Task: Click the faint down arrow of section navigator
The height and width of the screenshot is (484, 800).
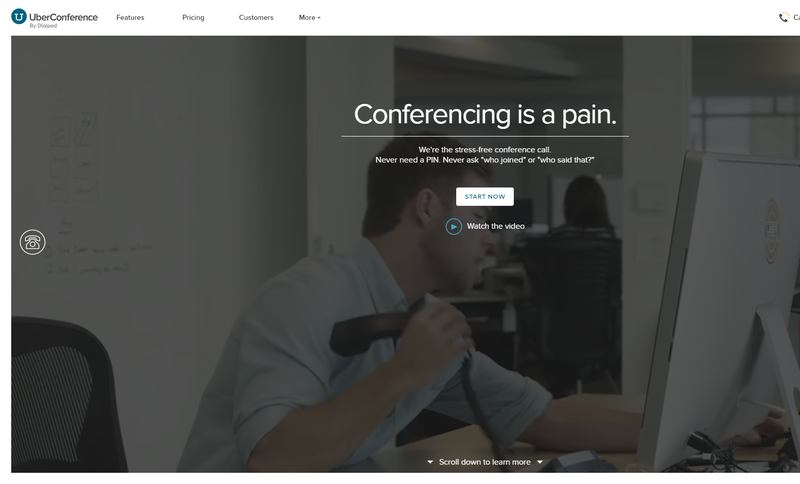Action: pos(771,251)
